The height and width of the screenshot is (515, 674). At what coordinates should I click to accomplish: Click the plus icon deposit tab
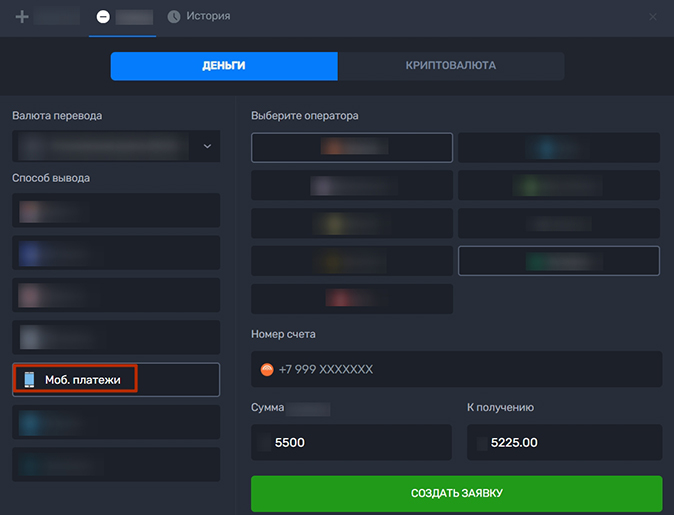[x=45, y=17]
